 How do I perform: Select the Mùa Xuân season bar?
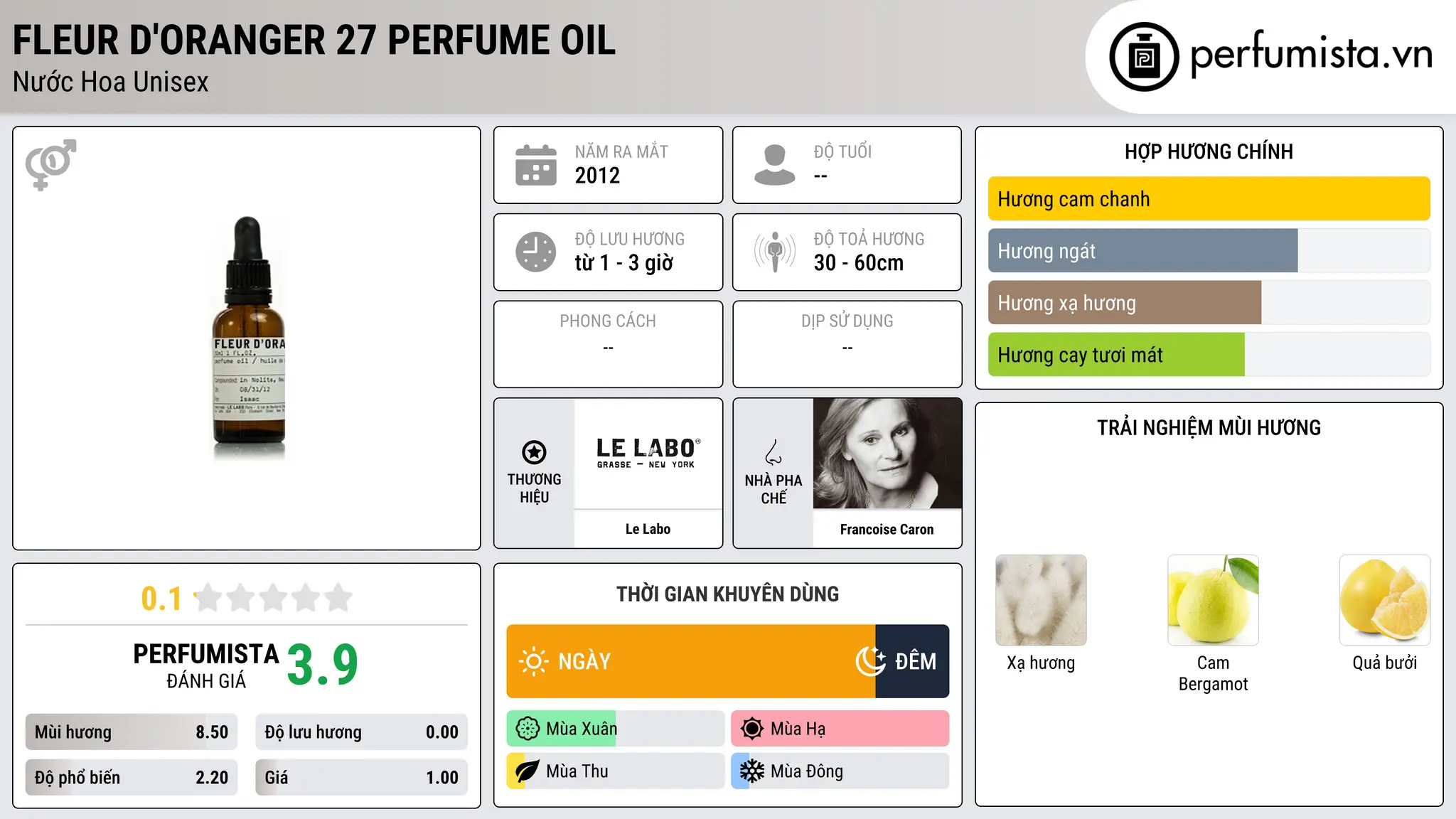615,729
